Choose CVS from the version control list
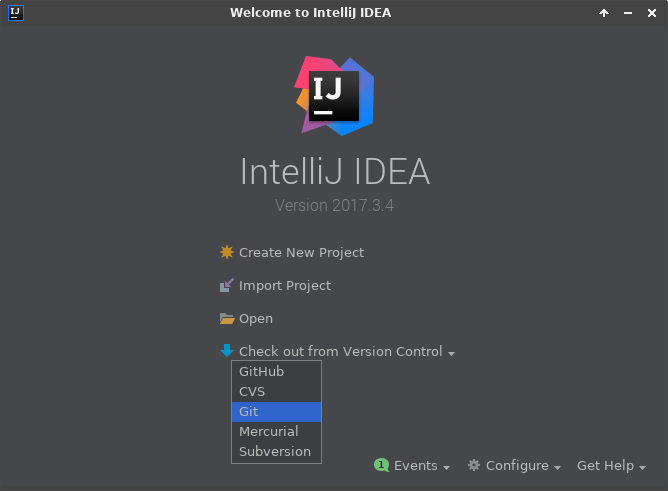Screen dimensions: 668x491 pyautogui.click(x=252, y=392)
